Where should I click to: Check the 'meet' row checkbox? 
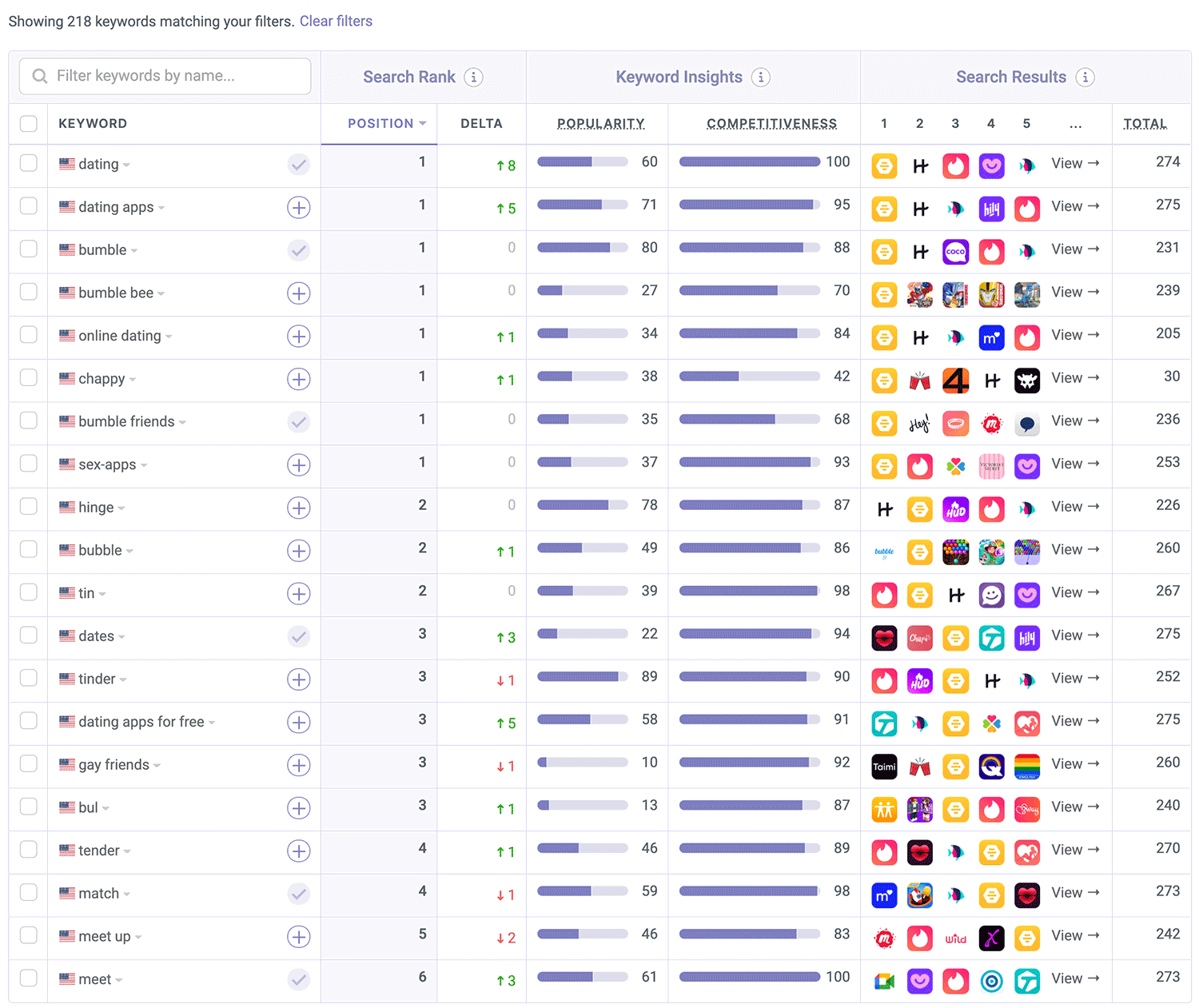(29, 978)
